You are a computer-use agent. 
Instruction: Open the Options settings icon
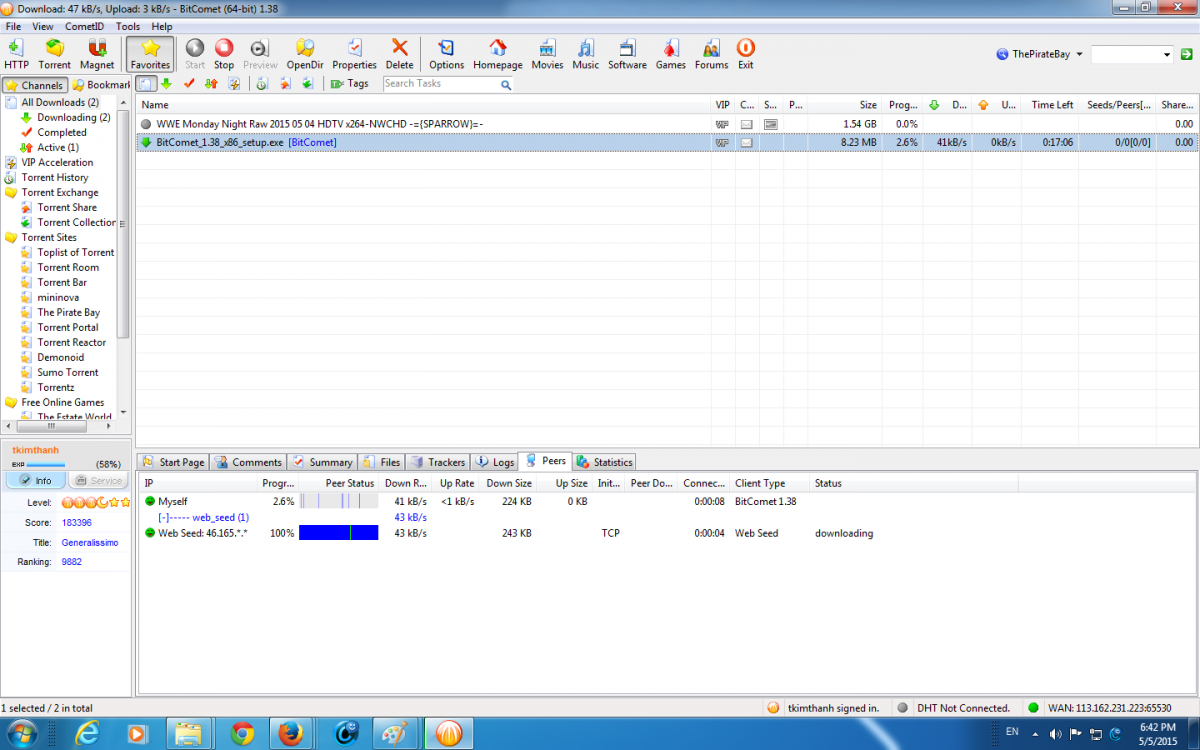click(446, 49)
